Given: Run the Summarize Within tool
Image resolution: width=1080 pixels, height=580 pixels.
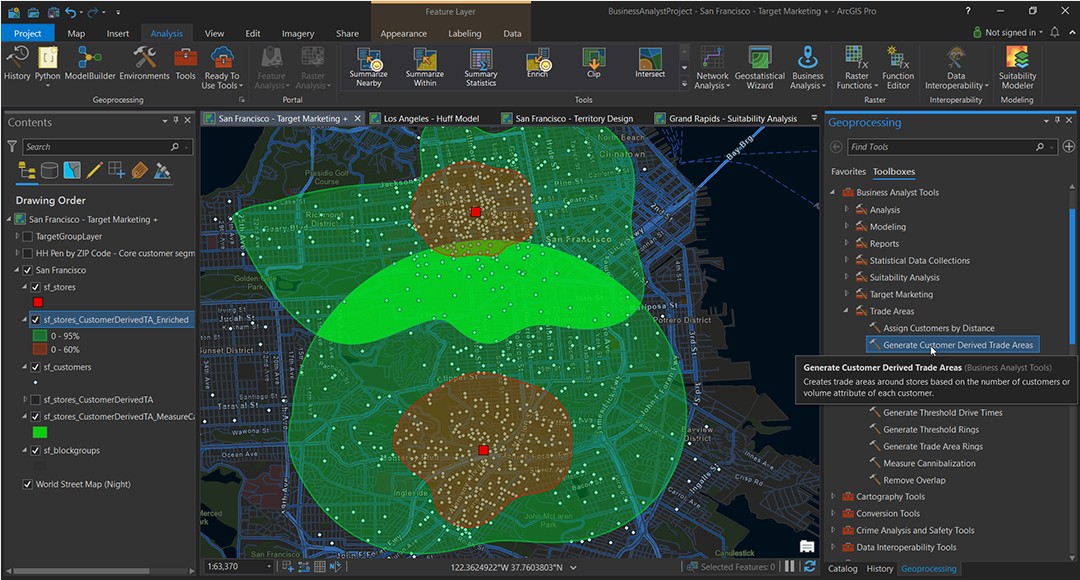Looking at the screenshot, I should (425, 68).
